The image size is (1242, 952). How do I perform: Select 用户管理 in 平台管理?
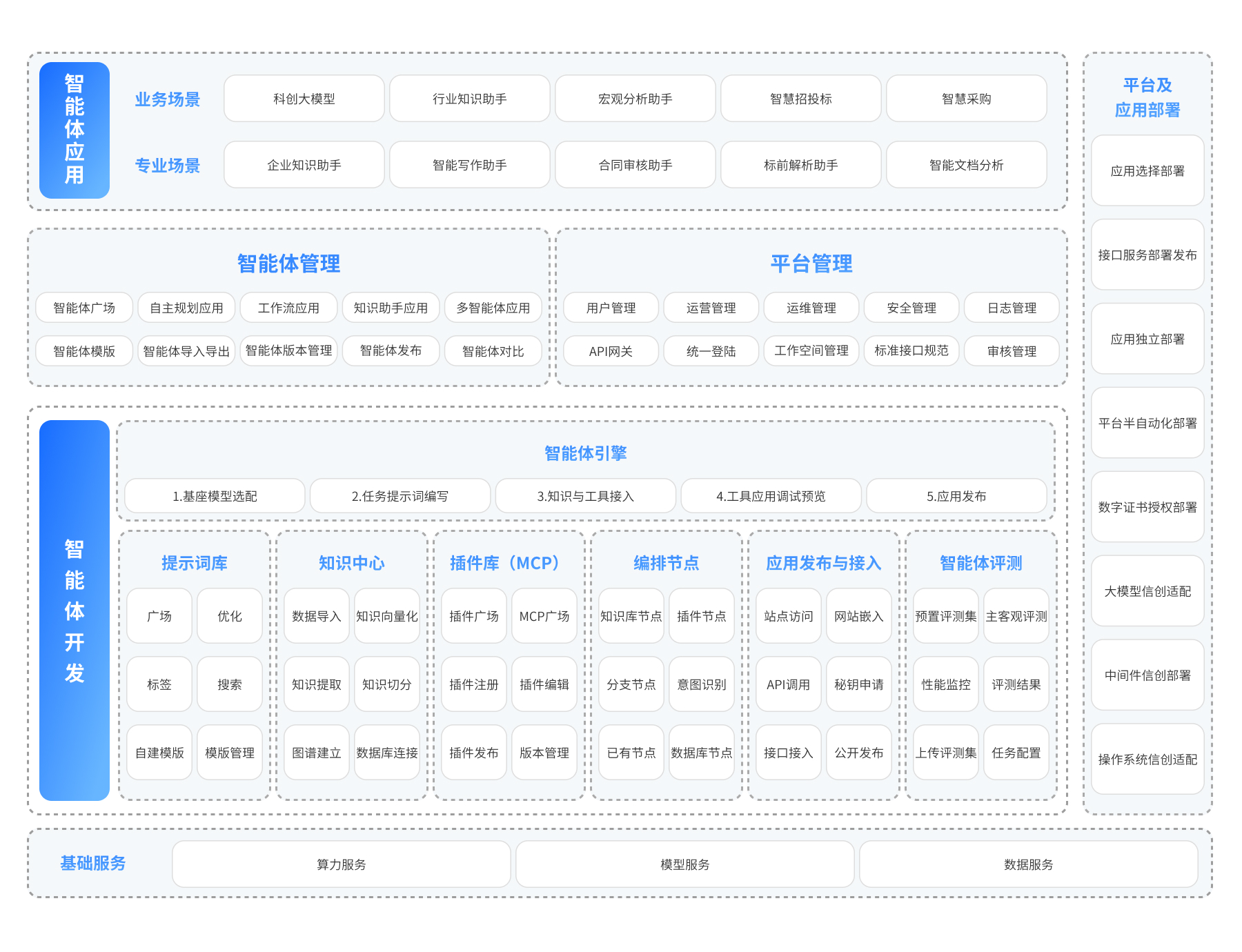[611, 308]
